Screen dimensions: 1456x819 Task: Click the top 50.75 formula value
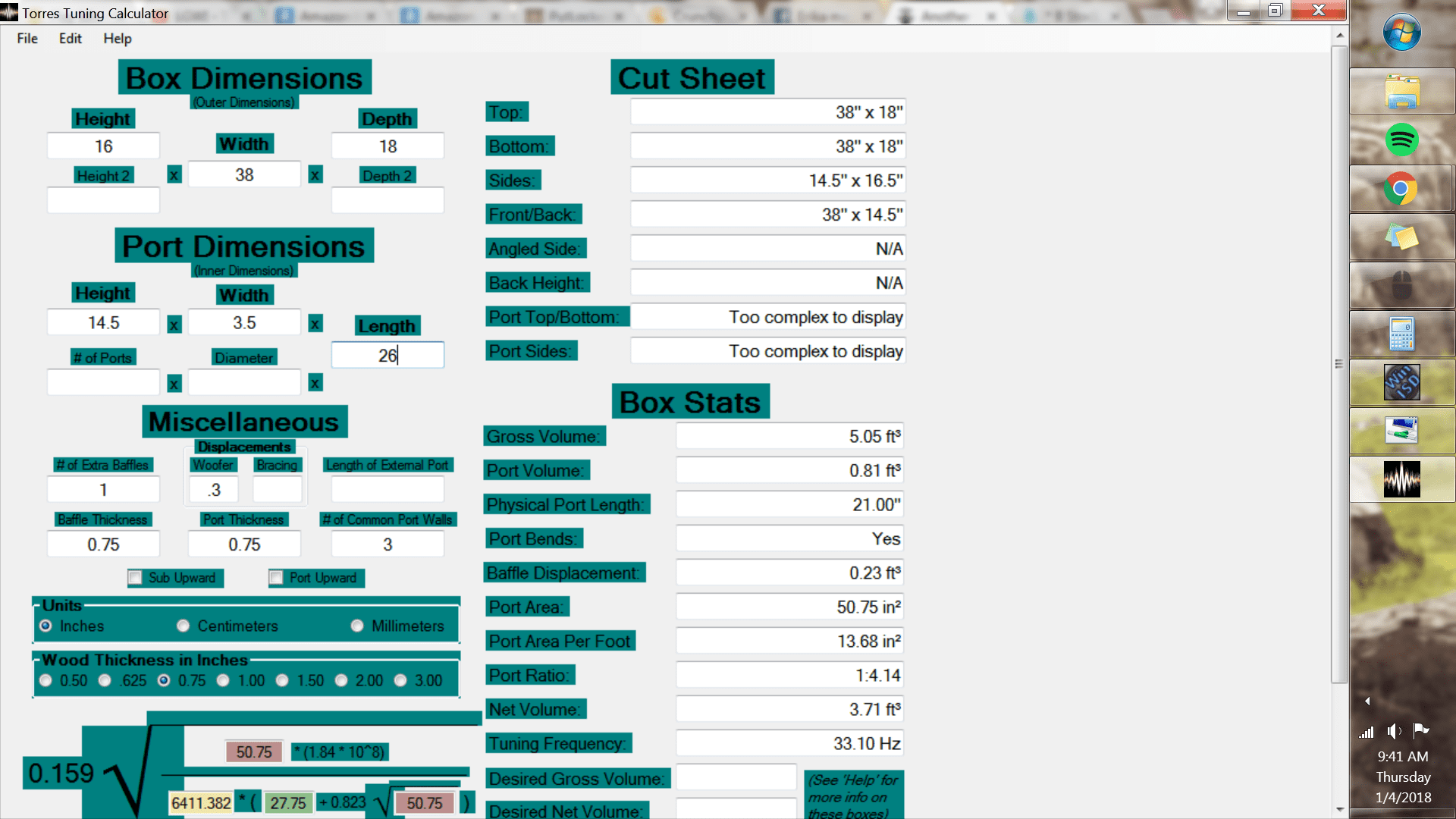coord(254,752)
